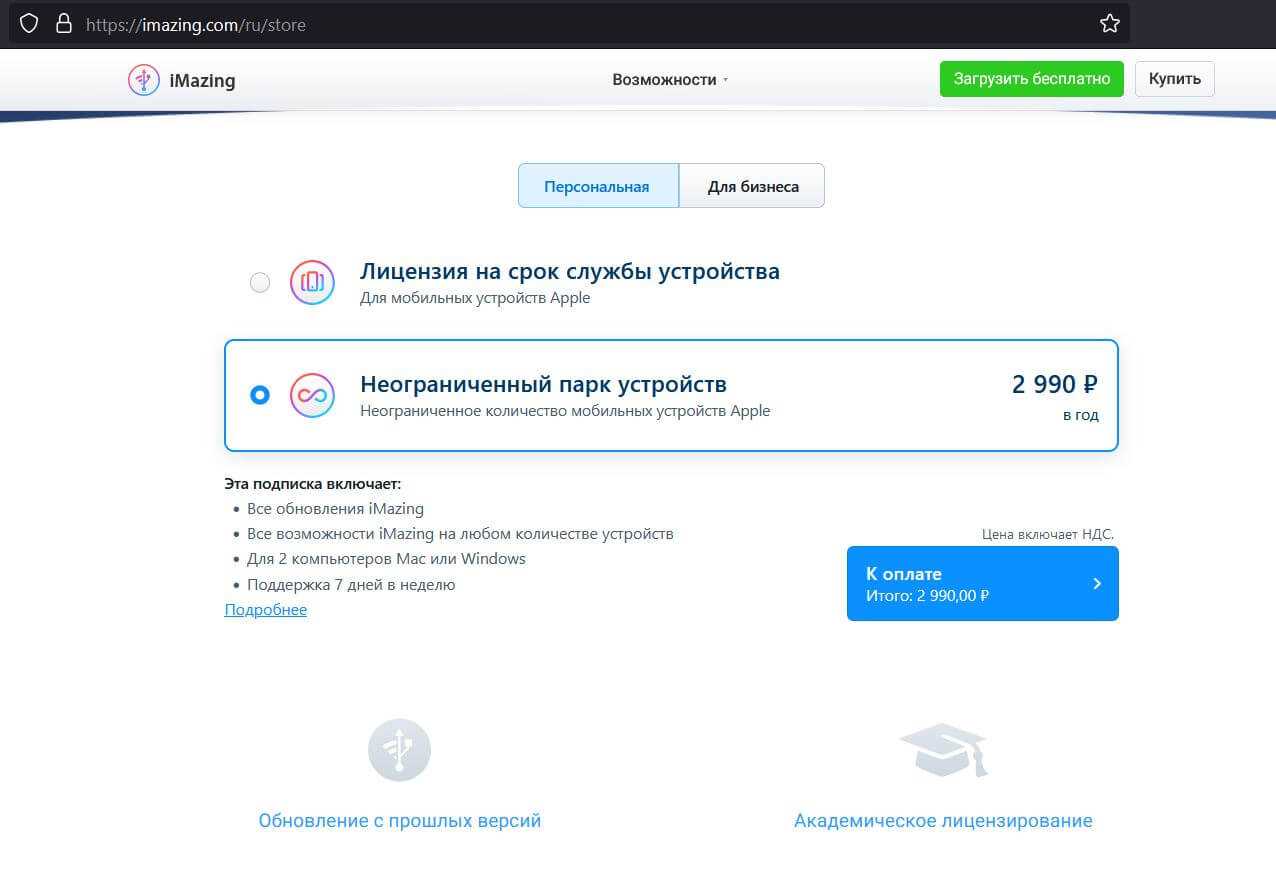Click the infinity unlimited devices icon

click(312, 395)
